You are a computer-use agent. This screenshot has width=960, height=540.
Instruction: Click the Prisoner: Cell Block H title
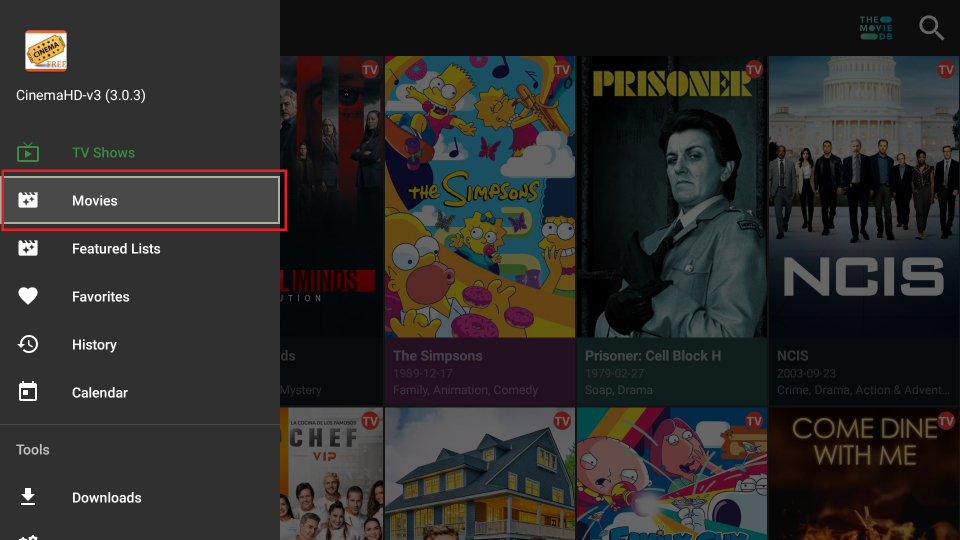click(x=653, y=356)
